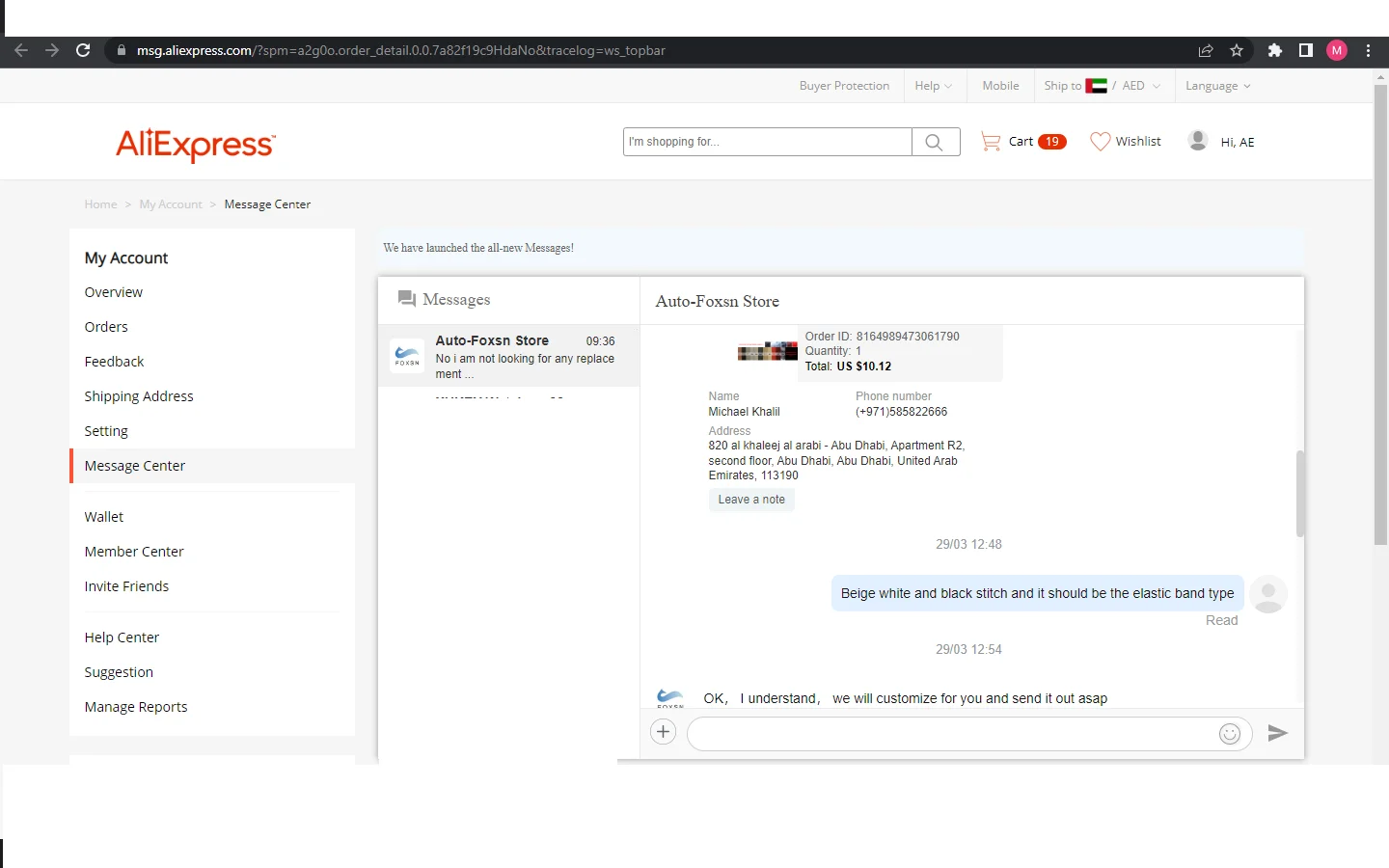
Task: Click the Order ID 8164989473061790 text
Action: tap(883, 337)
